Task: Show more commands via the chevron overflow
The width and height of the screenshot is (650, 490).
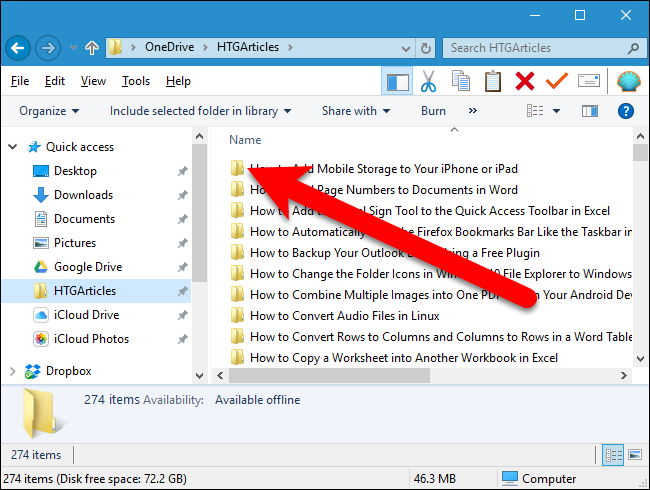Action: pos(473,111)
